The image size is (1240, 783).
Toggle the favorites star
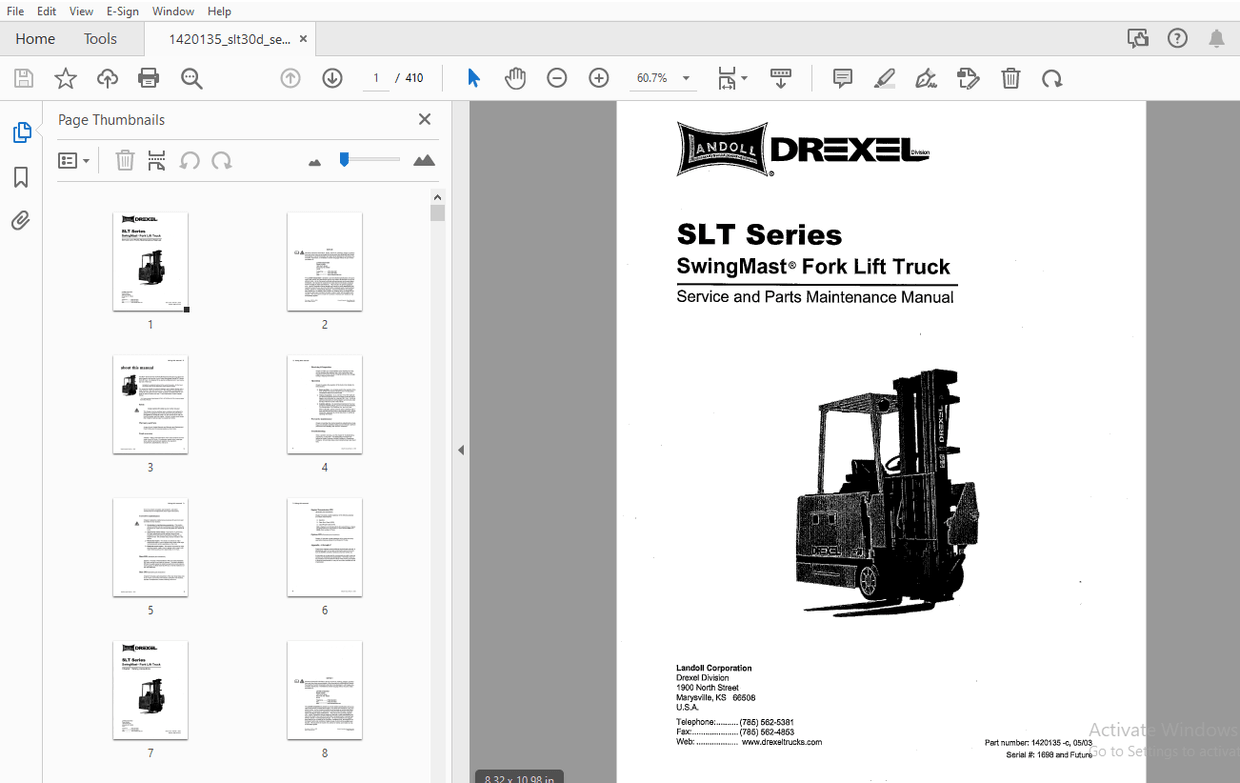pos(65,78)
